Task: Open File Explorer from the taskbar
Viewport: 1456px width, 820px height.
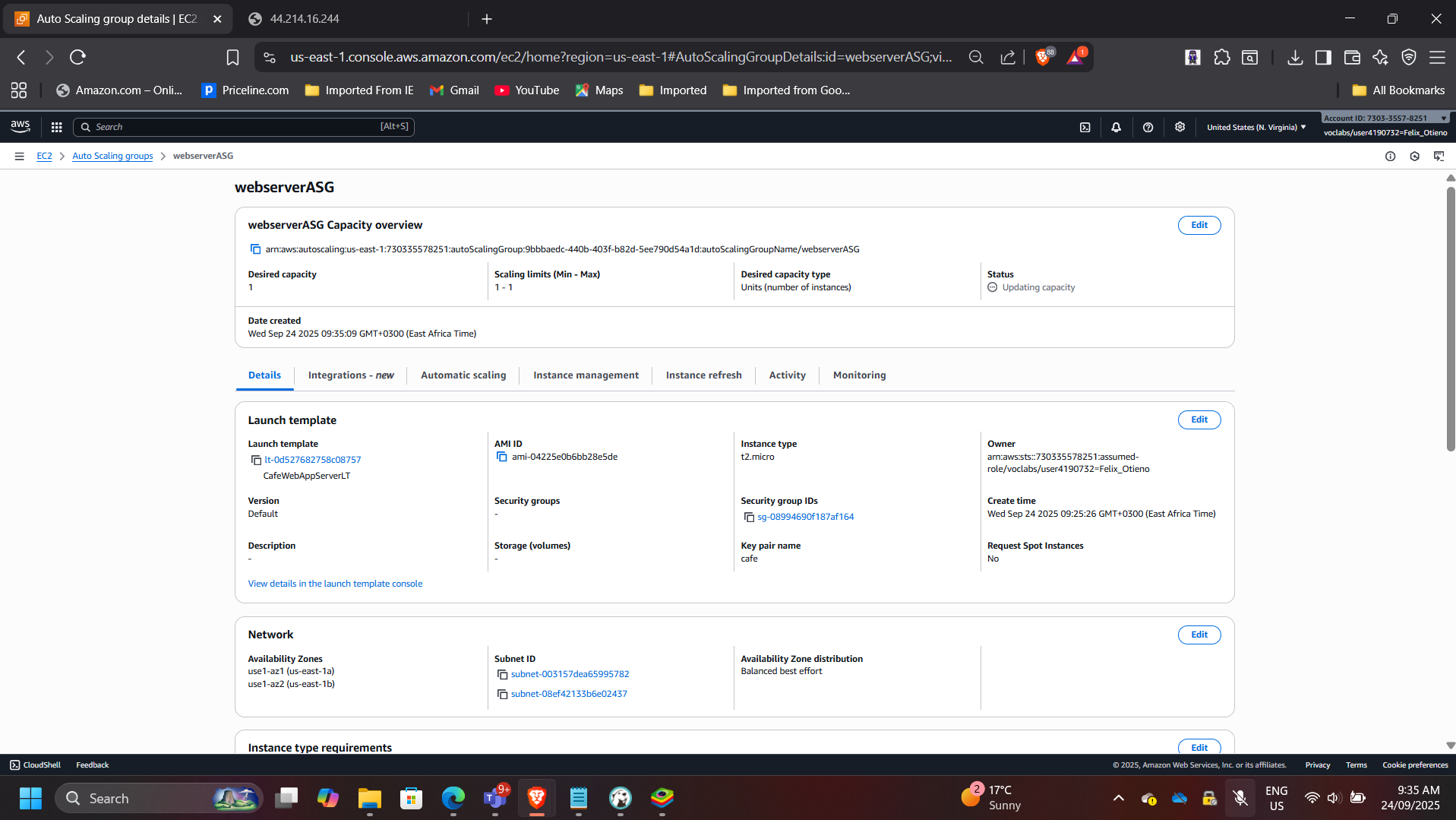Action: coord(370,798)
